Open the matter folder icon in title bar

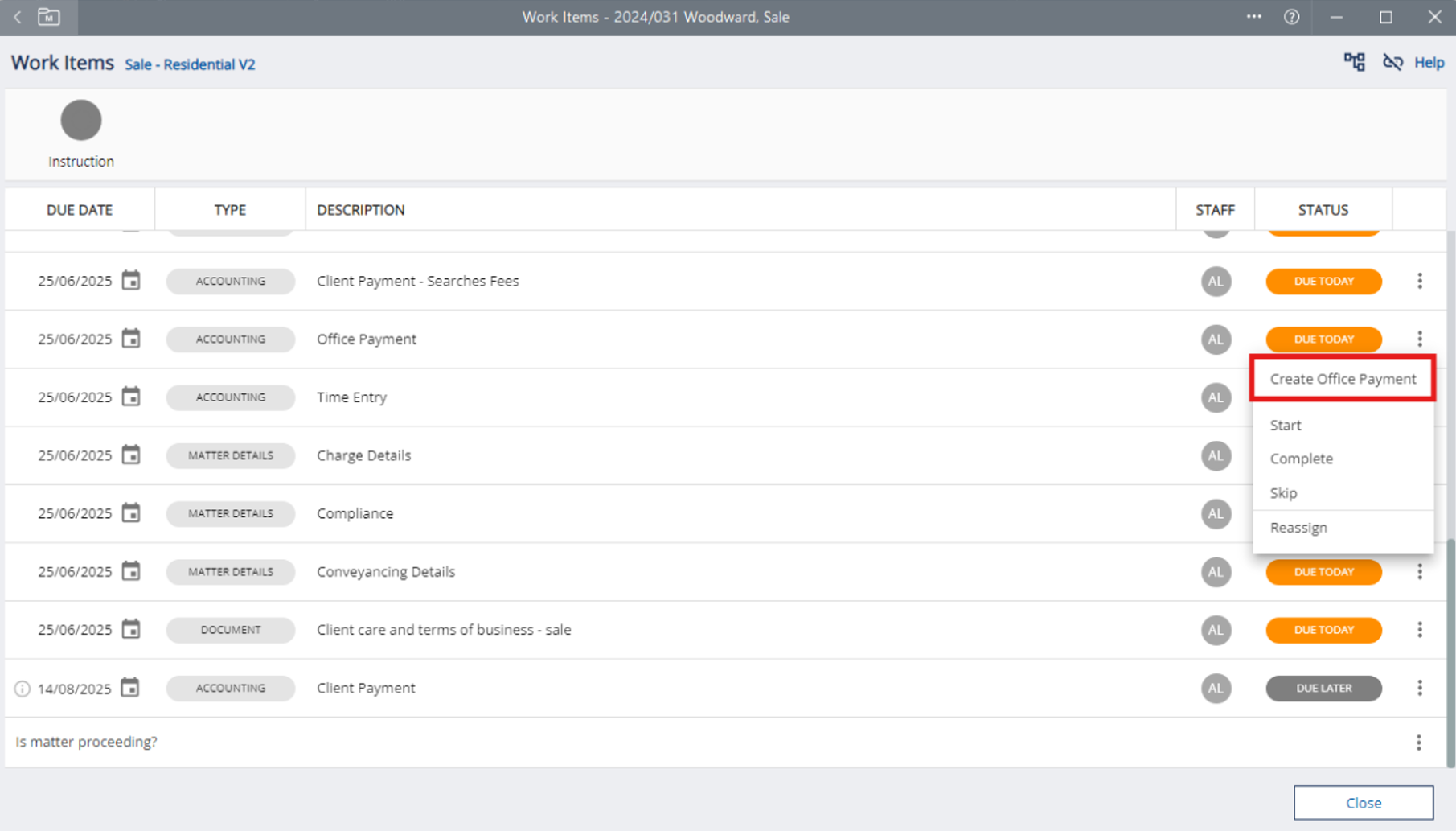coord(49,17)
